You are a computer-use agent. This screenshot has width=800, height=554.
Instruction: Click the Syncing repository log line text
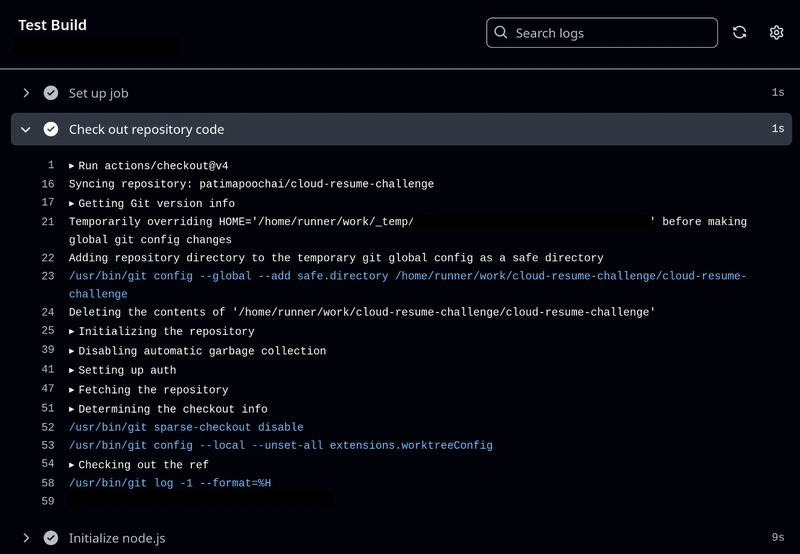point(251,184)
